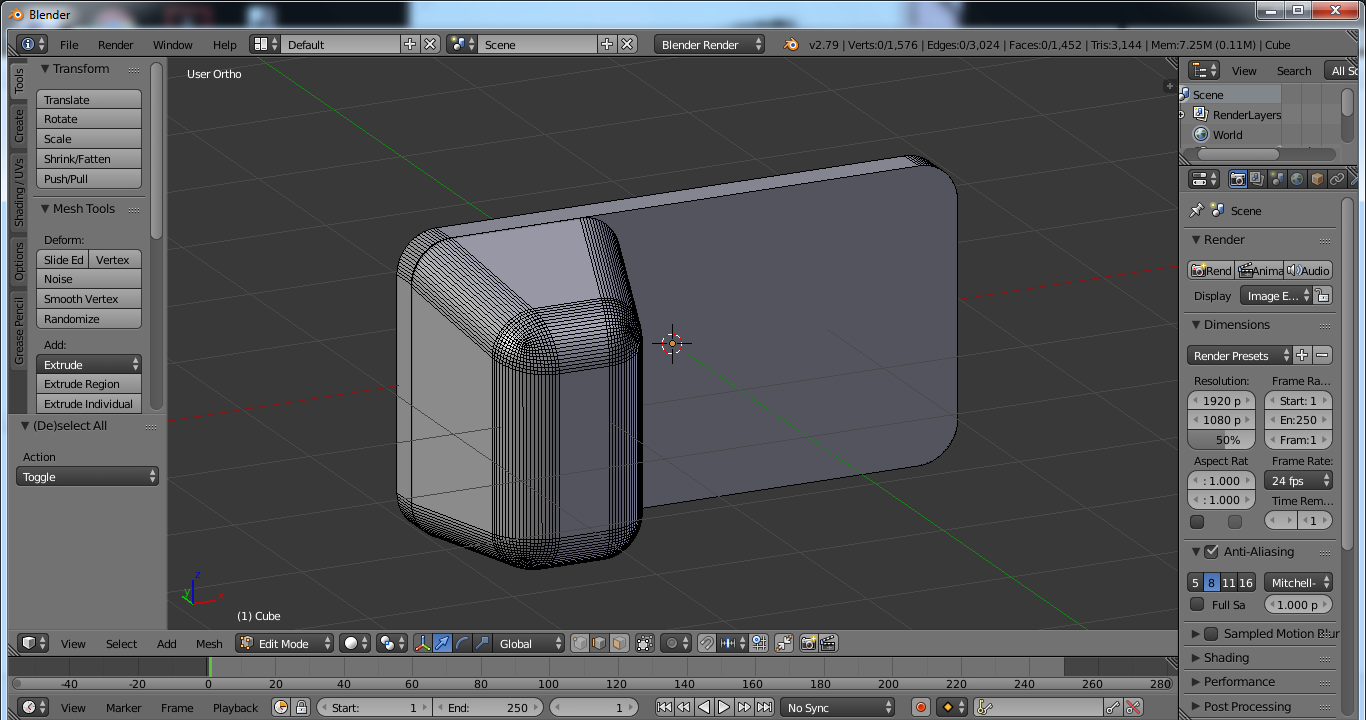This screenshot has width=1366, height=720.
Task: Click the Smooth Vertex button
Action: [x=89, y=298]
